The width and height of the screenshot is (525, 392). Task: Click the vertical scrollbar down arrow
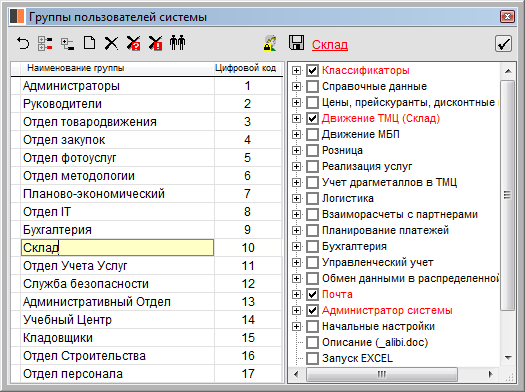(x=508, y=358)
